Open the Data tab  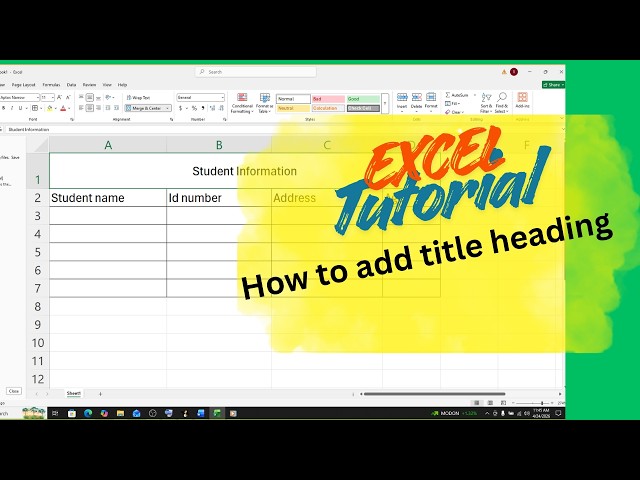tap(71, 85)
